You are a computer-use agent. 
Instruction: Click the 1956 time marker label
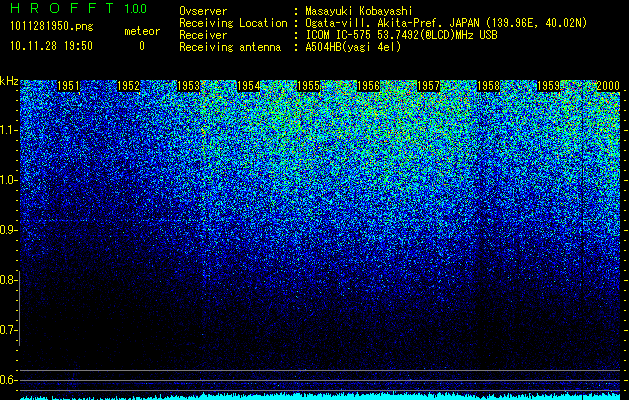[368, 86]
